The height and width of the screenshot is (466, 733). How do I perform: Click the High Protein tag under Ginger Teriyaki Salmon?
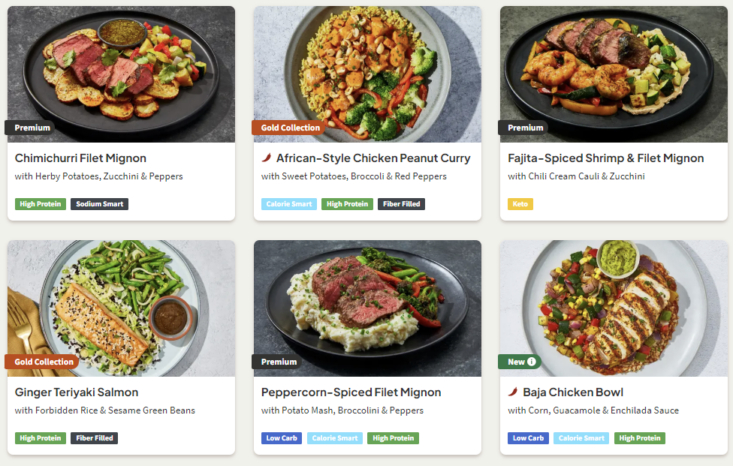point(41,438)
